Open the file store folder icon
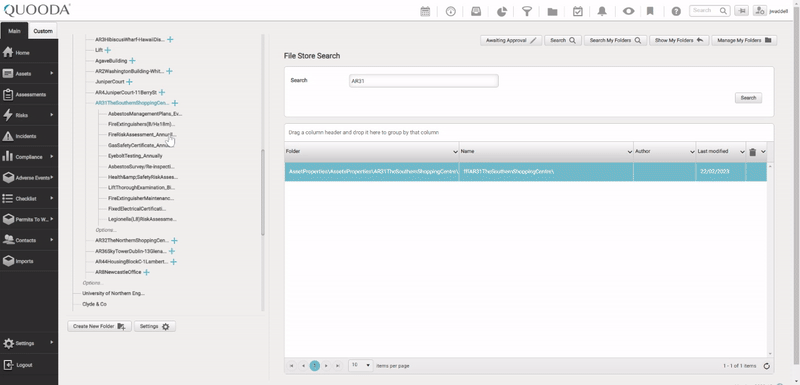The height and width of the screenshot is (385, 800). (552, 11)
